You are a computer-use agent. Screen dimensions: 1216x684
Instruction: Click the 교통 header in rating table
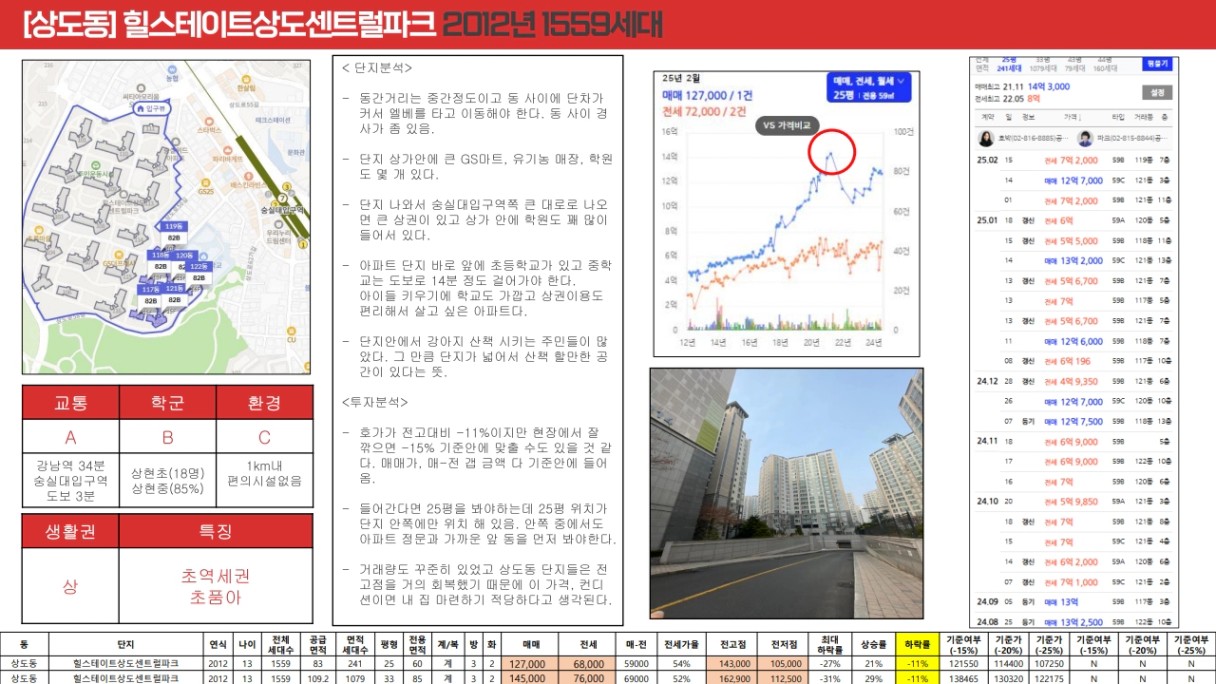tap(70, 402)
